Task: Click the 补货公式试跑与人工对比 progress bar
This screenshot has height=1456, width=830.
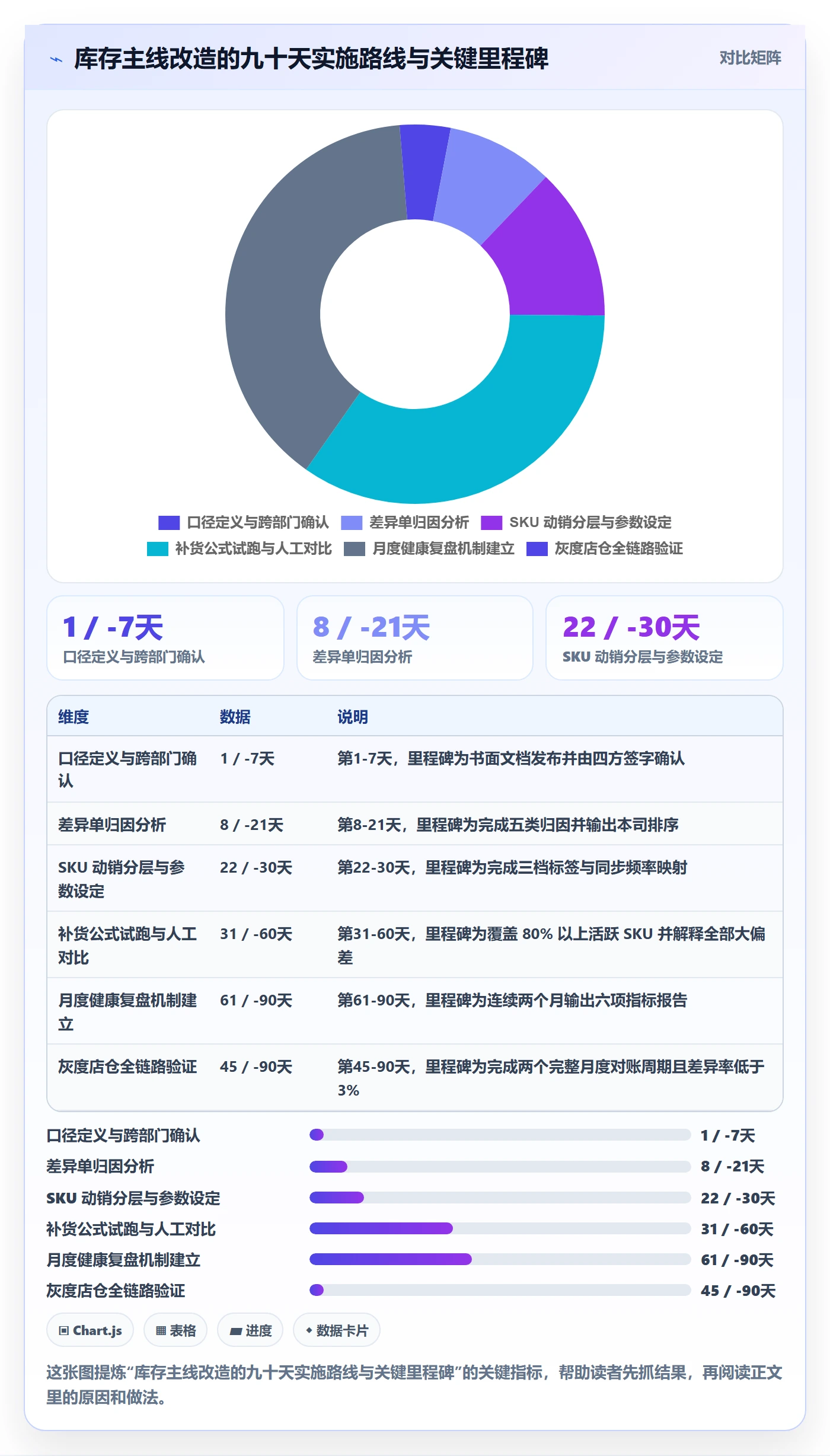Action: [x=500, y=1228]
